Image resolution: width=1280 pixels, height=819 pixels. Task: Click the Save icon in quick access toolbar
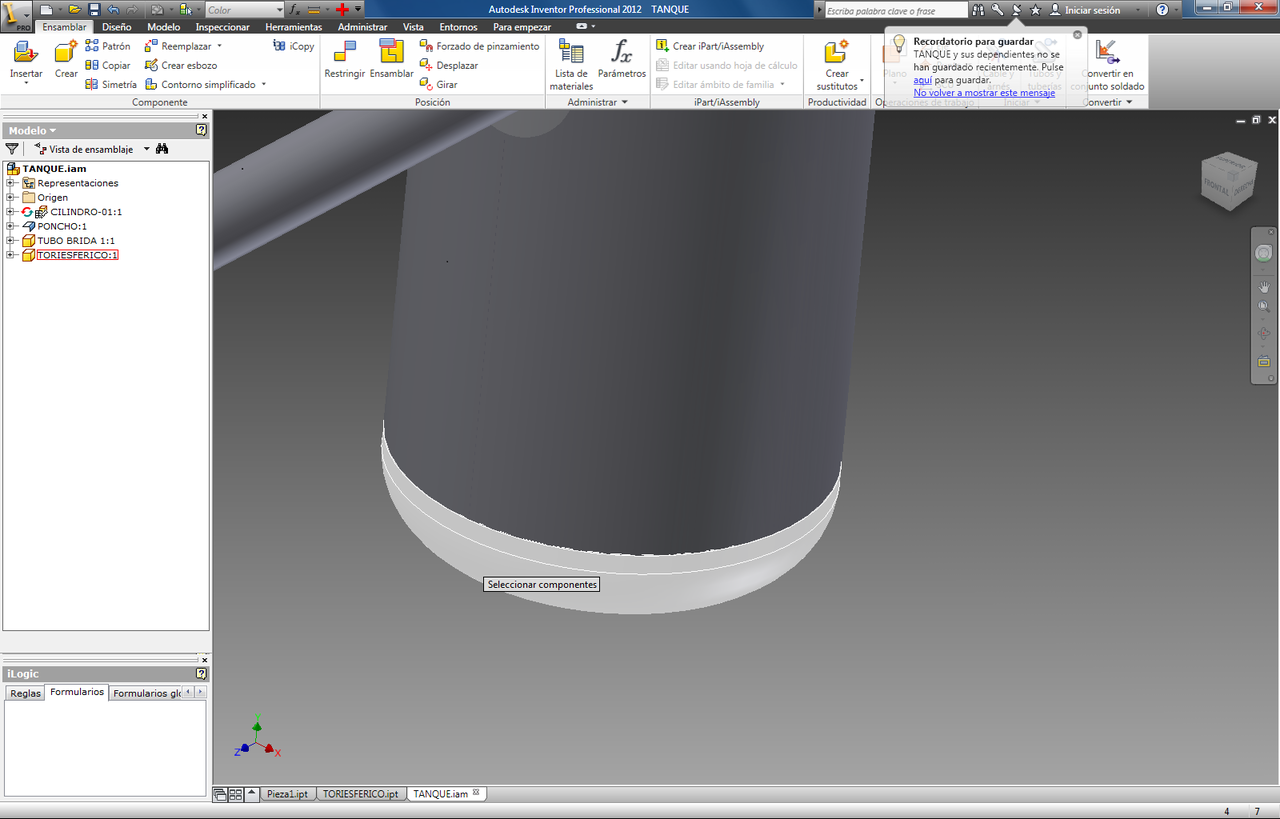click(93, 9)
